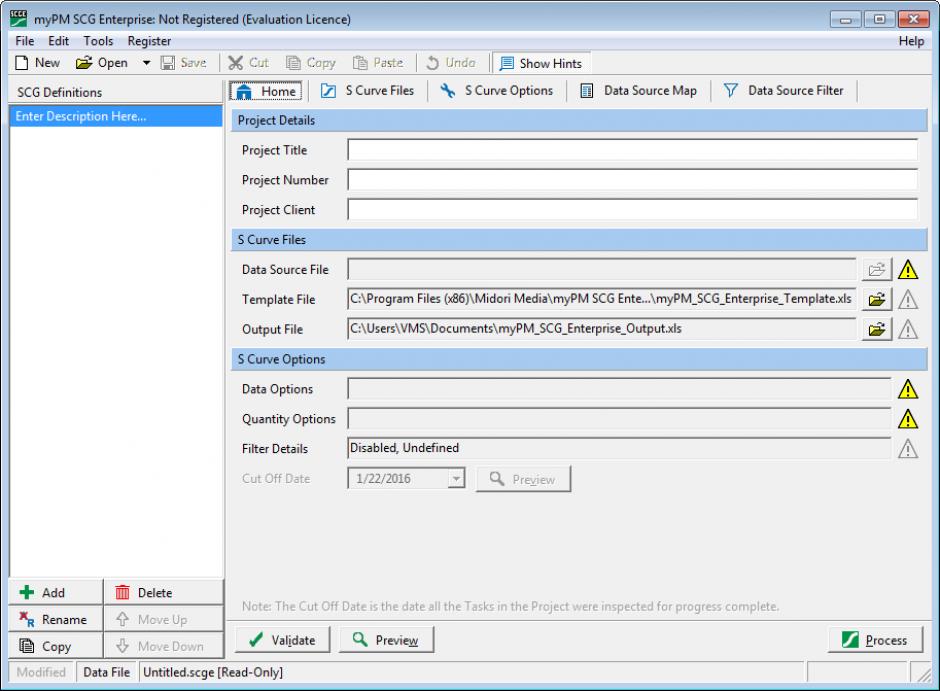The width and height of the screenshot is (940, 691).
Task: Switch to the S Curve Files tab
Action: coord(367,91)
